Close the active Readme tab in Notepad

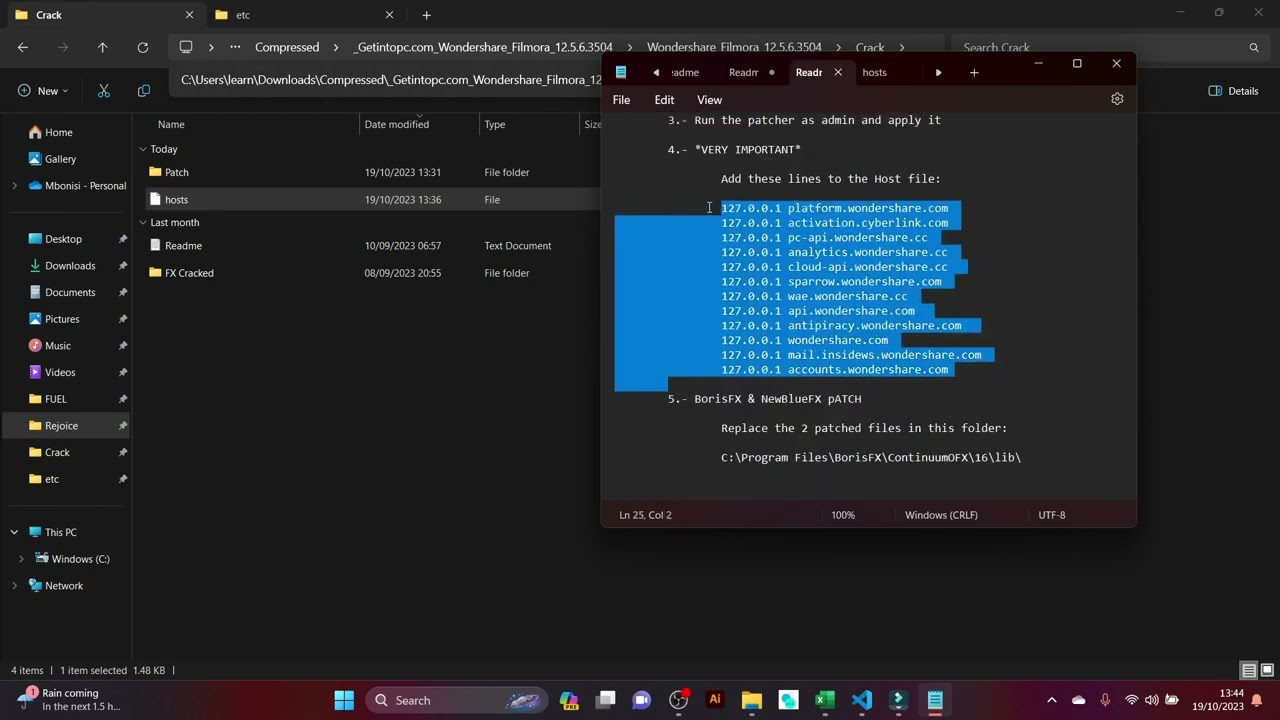click(838, 72)
